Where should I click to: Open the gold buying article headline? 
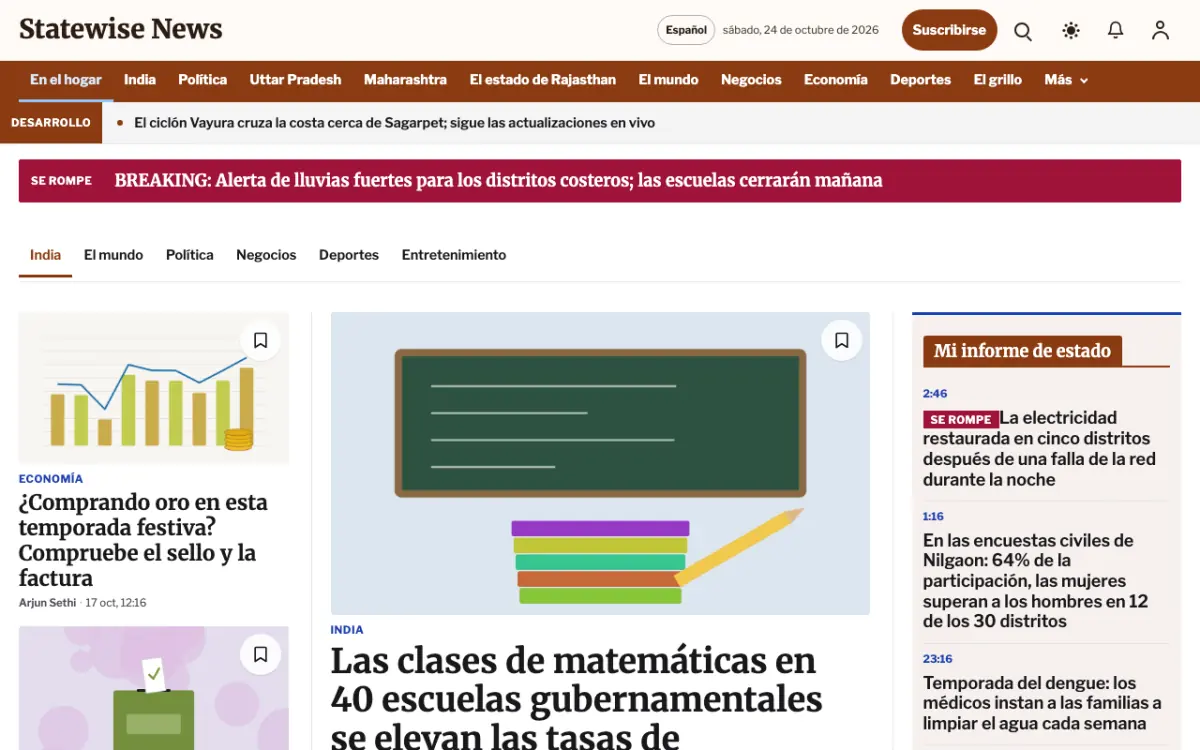(143, 540)
